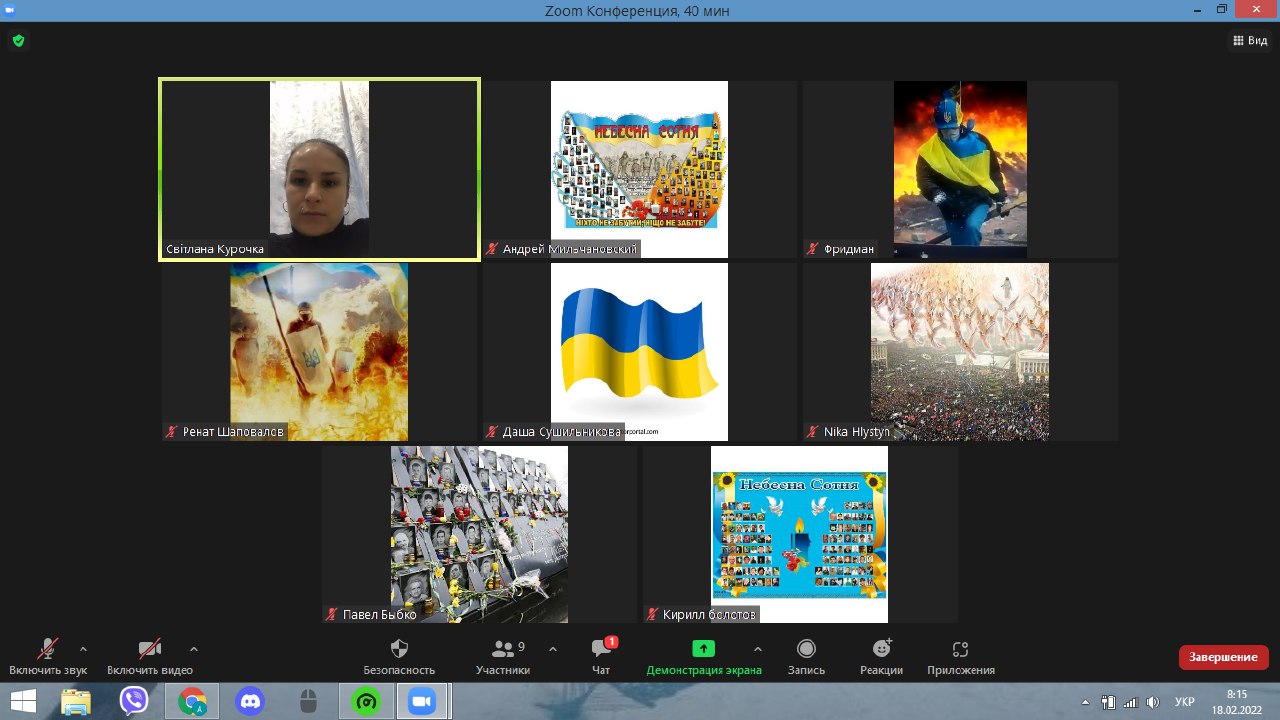Click muted mic icon beside Андрей Мильчановский

[x=492, y=249]
